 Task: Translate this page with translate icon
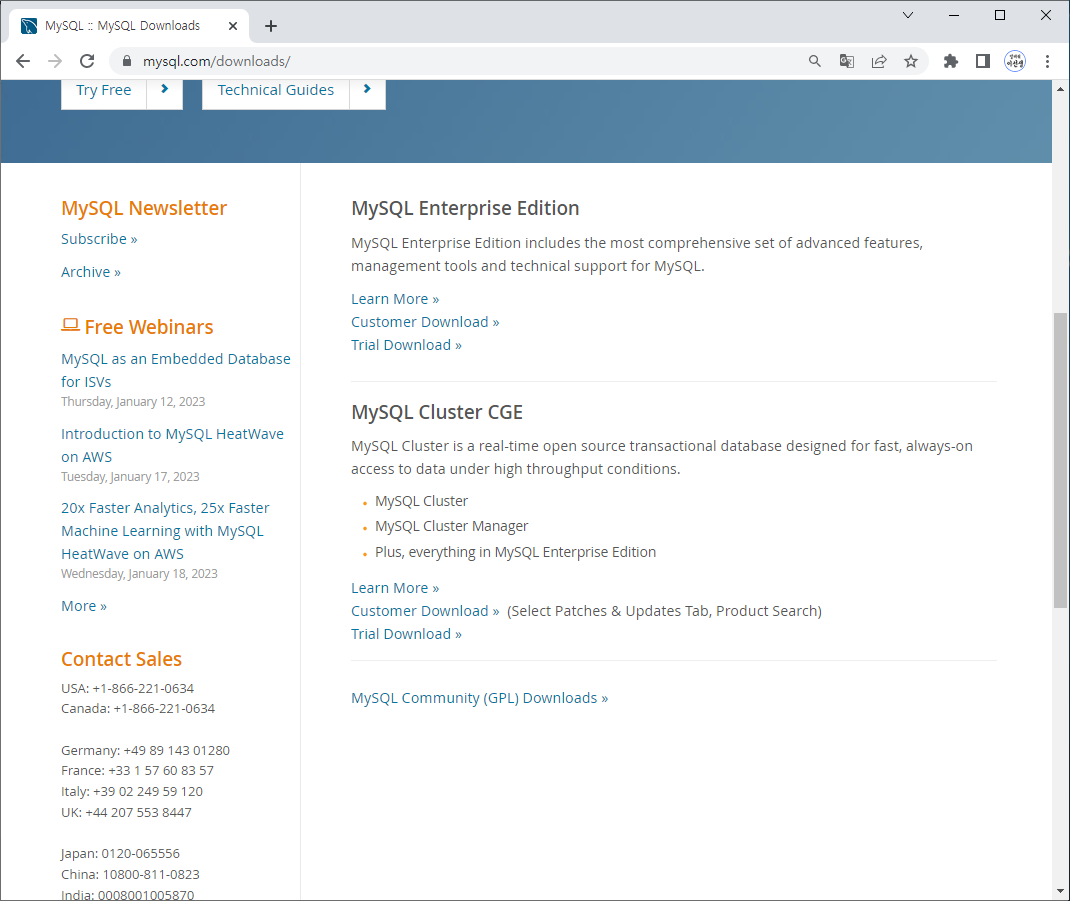847,61
